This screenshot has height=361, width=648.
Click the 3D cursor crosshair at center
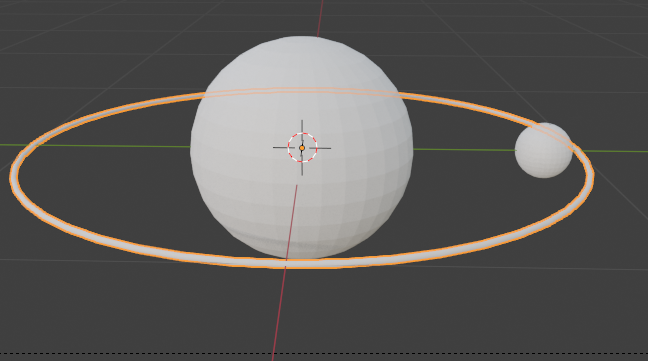[x=302, y=147]
